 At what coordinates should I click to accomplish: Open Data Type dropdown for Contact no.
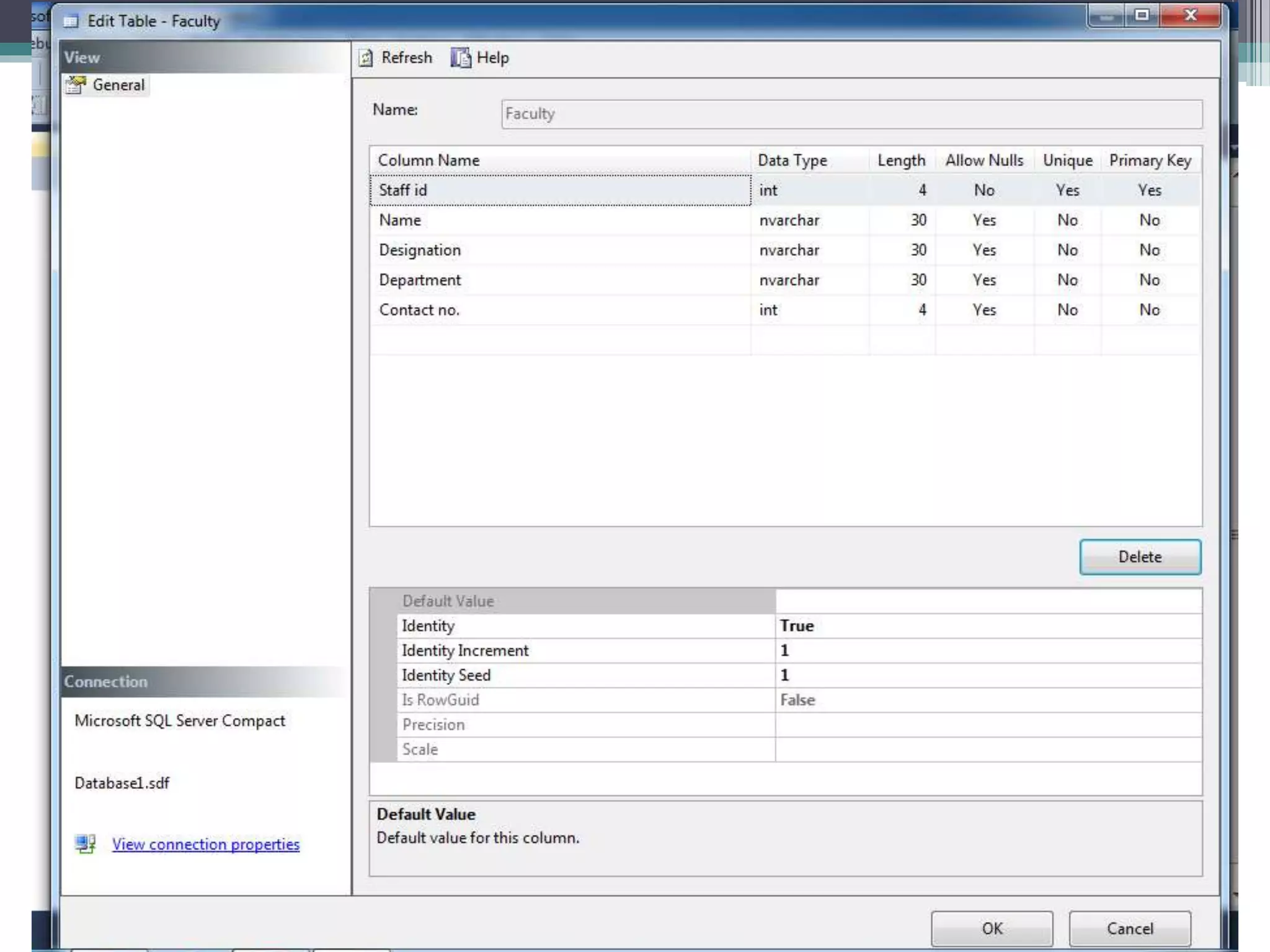[x=809, y=310]
